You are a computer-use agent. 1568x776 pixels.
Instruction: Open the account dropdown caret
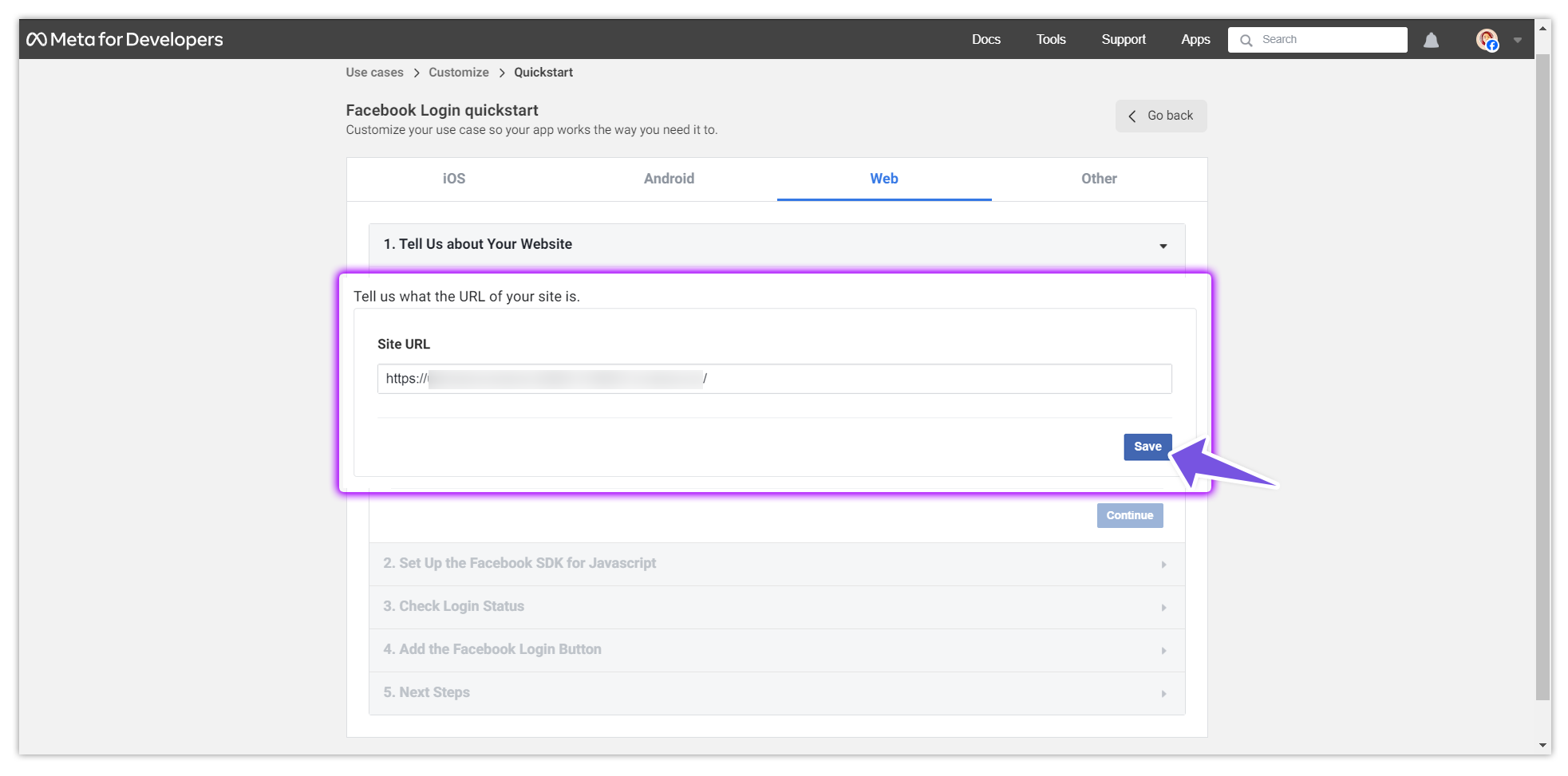point(1517,39)
